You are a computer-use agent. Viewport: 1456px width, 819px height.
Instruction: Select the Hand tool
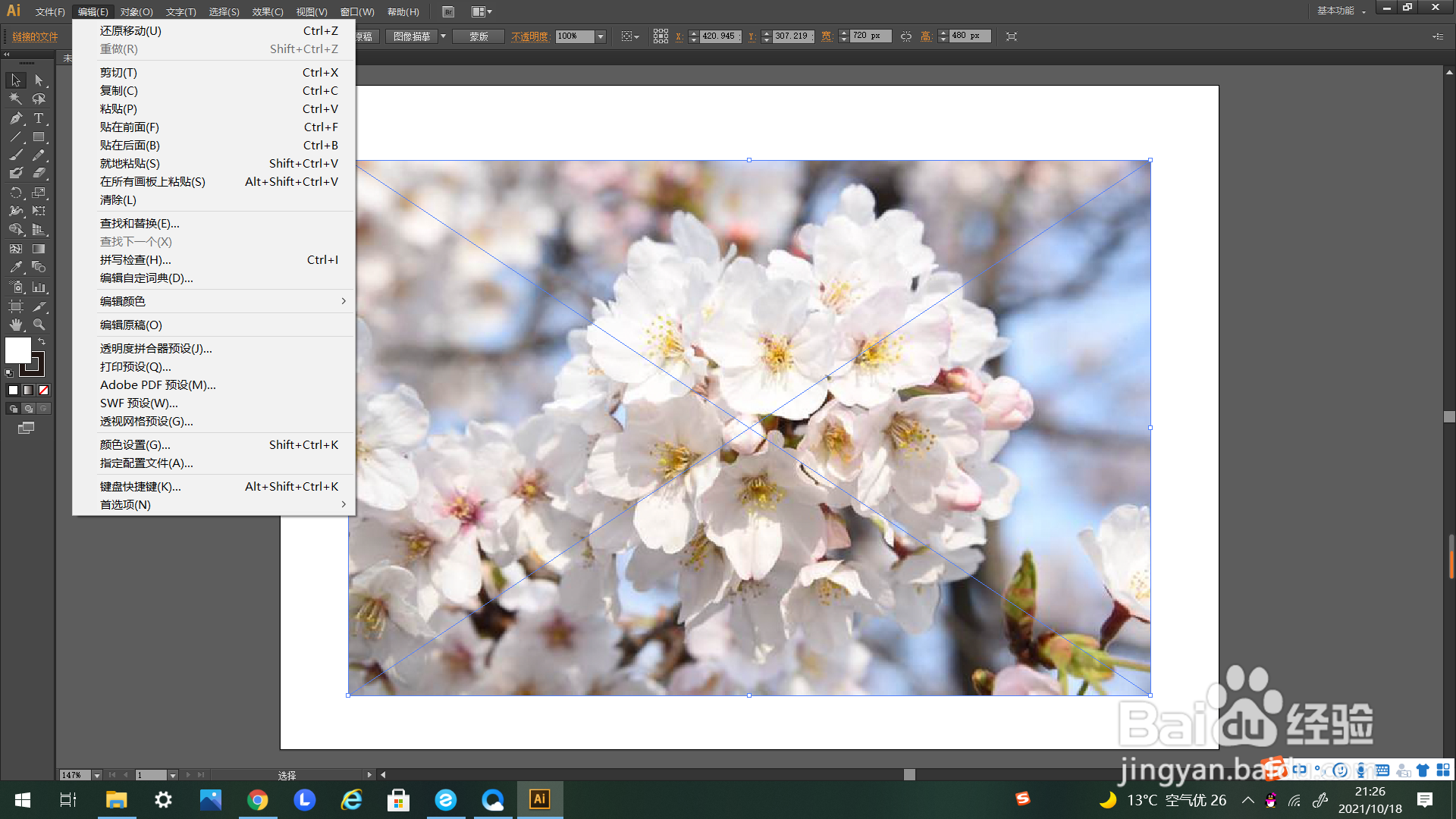coord(16,325)
